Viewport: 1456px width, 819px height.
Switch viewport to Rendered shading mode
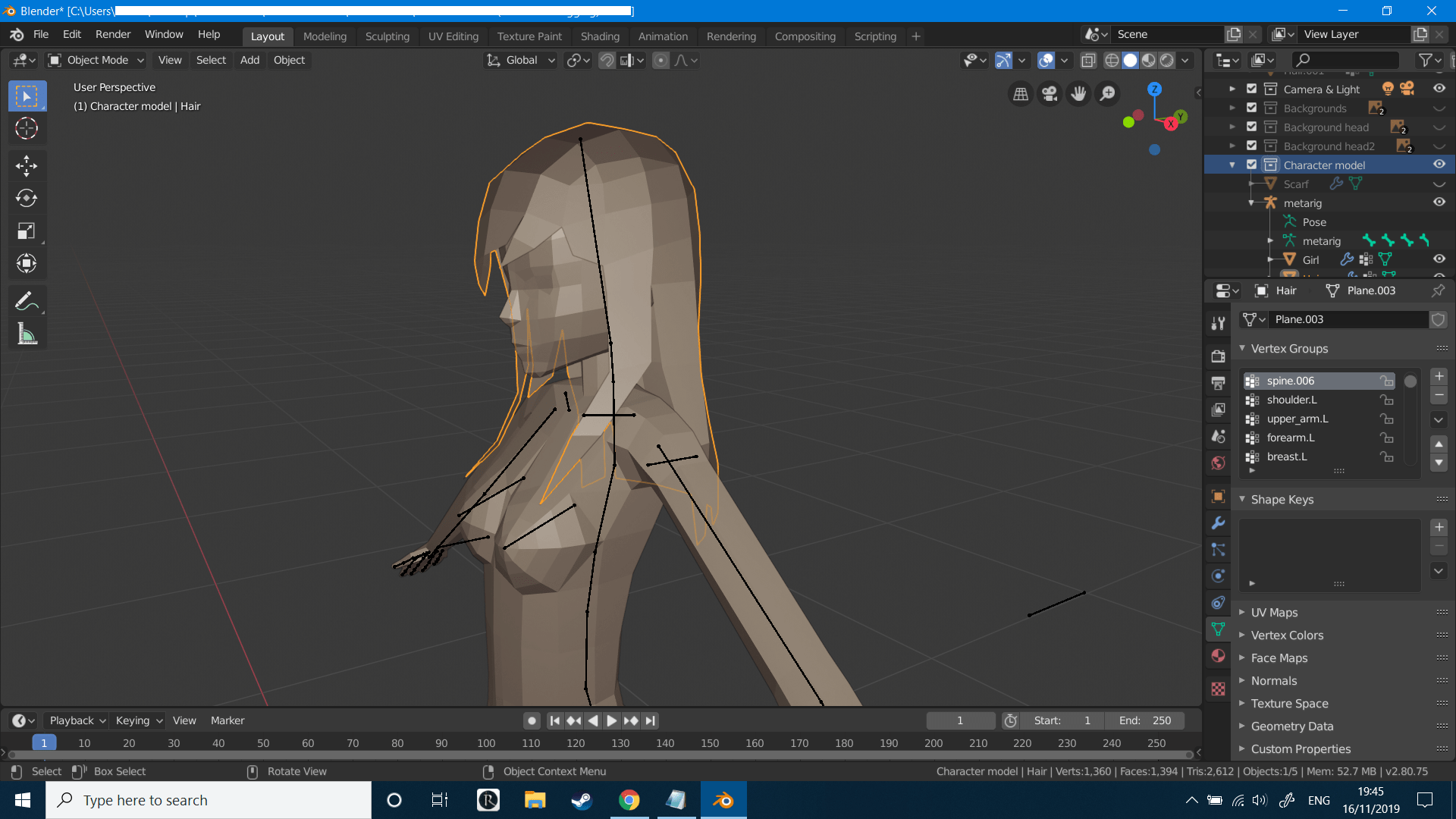[x=1166, y=60]
